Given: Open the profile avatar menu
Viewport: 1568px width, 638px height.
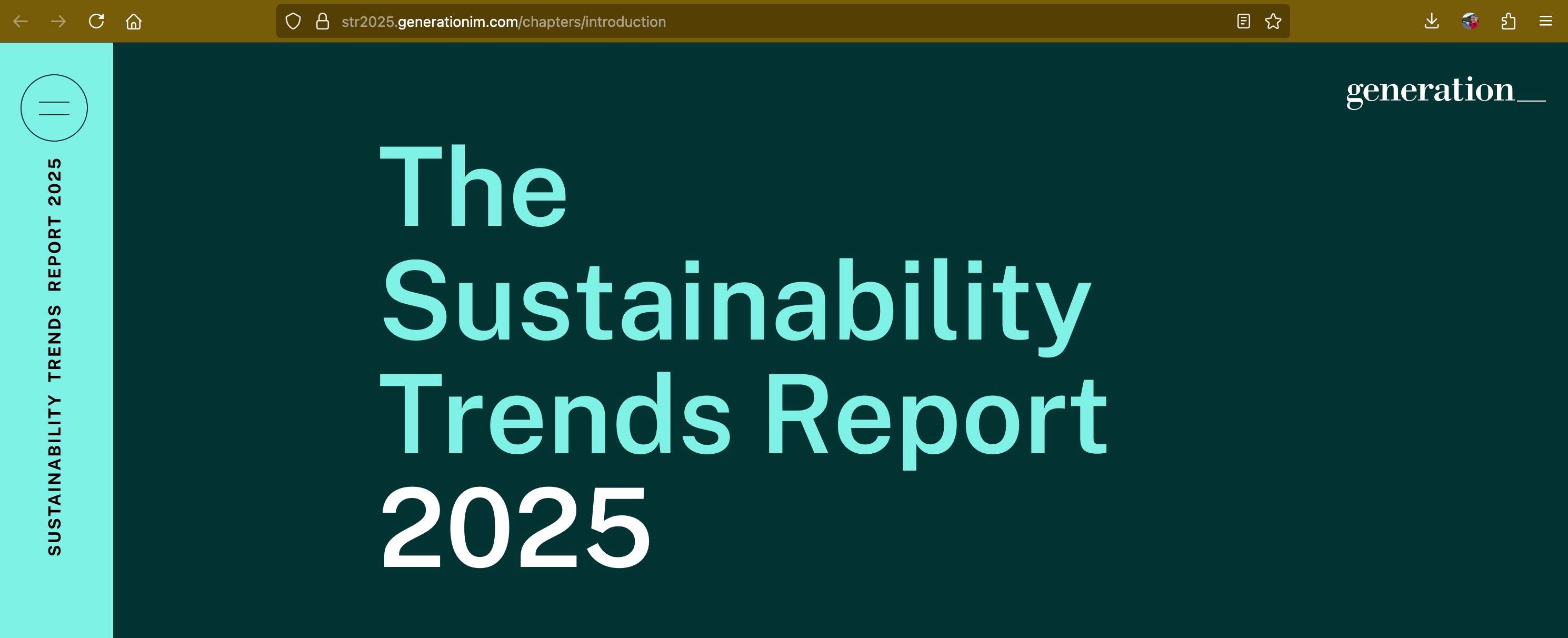Looking at the screenshot, I should pyautogui.click(x=1470, y=22).
